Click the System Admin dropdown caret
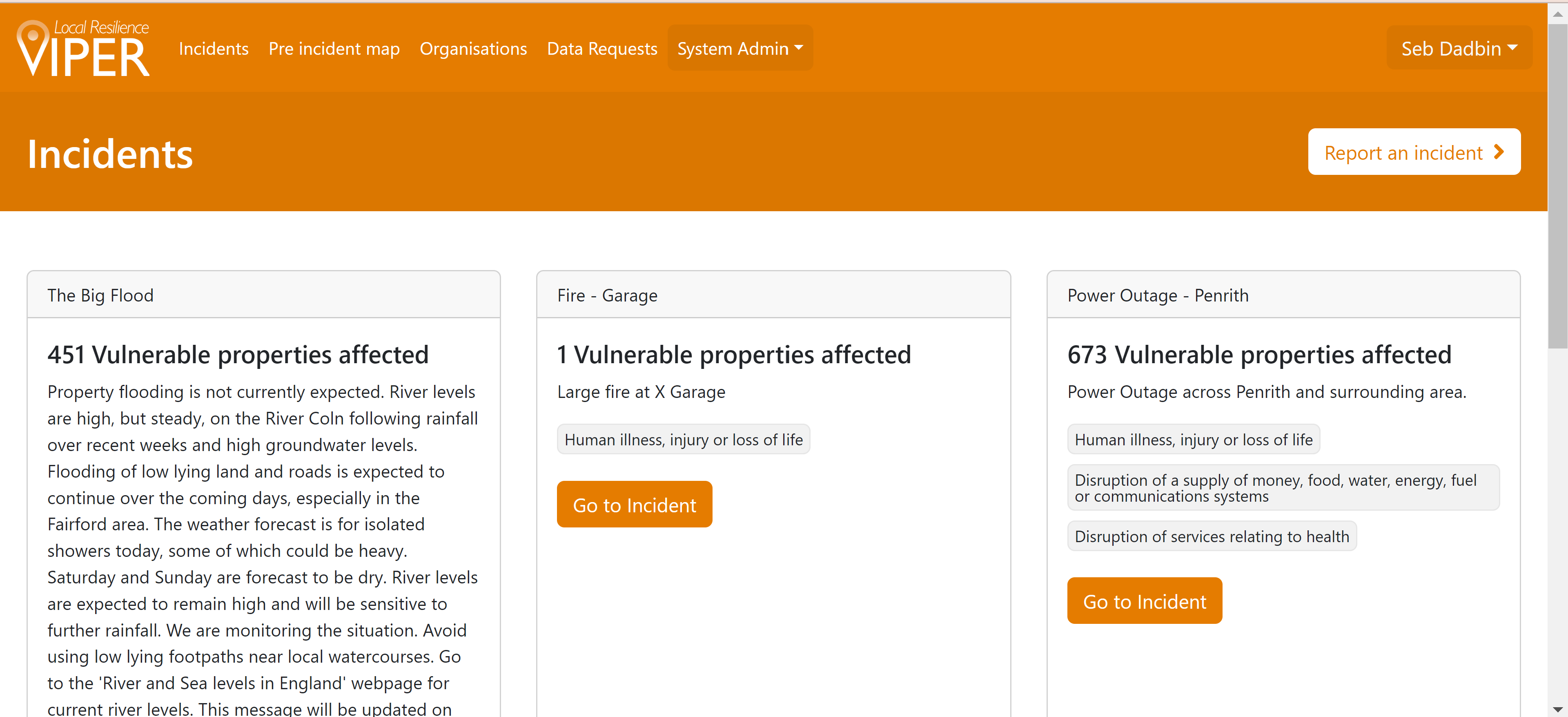Image resolution: width=1568 pixels, height=717 pixels. [x=799, y=47]
